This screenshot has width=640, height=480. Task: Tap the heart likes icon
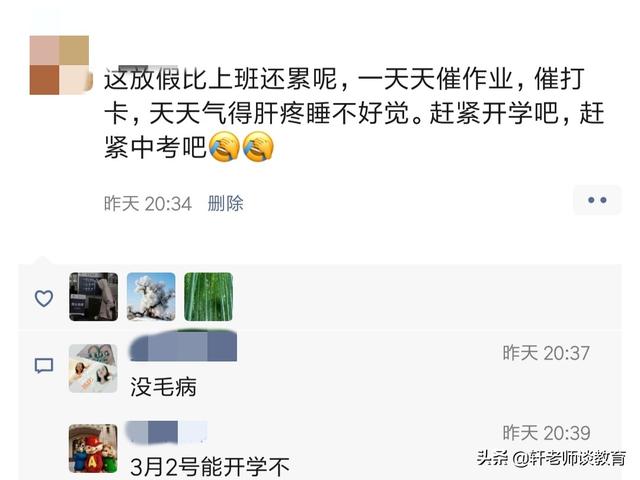(x=44, y=298)
